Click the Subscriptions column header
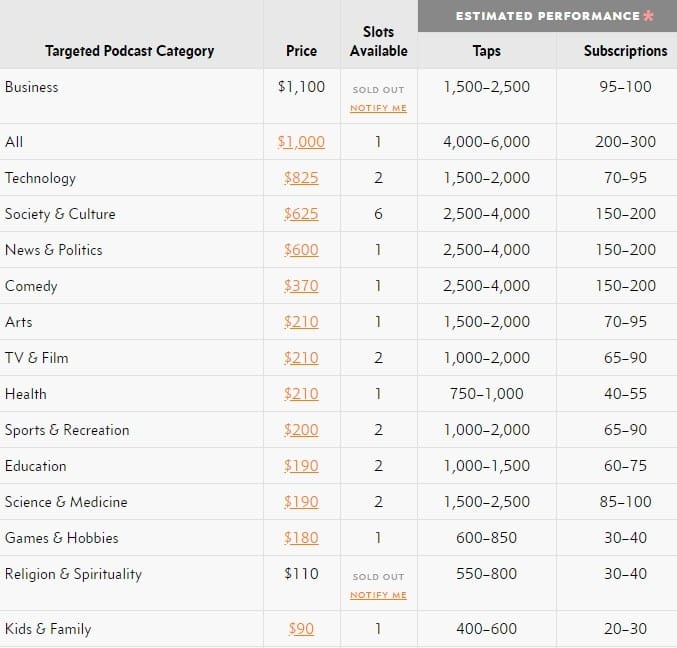This screenshot has height=648, width=677. tap(625, 51)
